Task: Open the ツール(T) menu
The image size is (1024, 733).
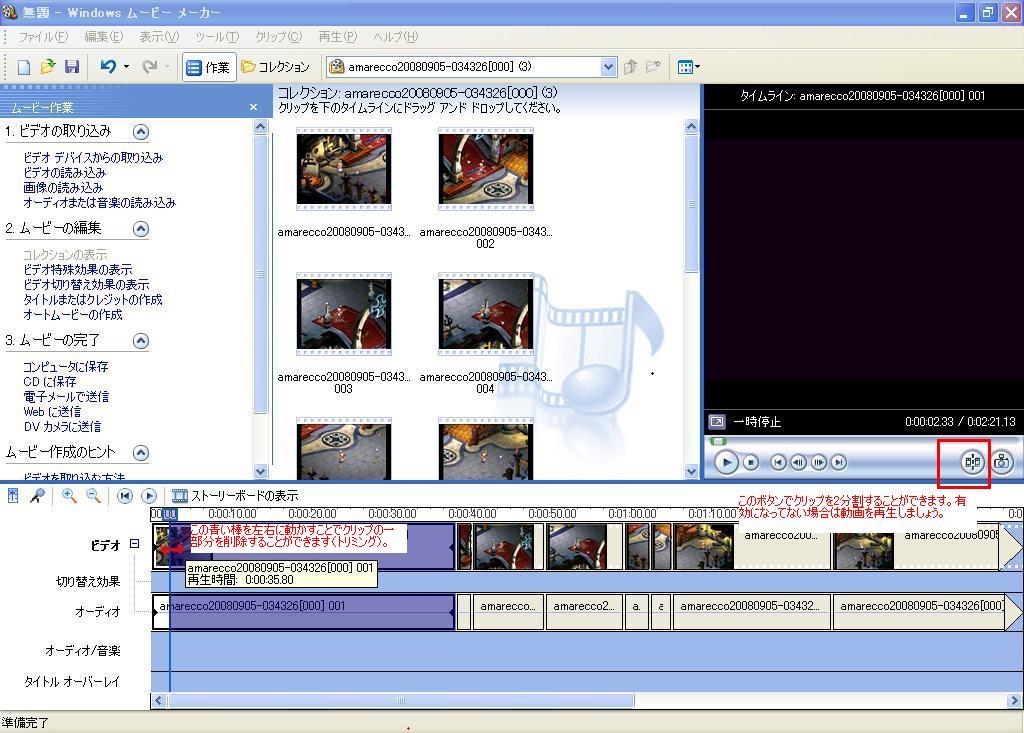Action: (x=217, y=37)
